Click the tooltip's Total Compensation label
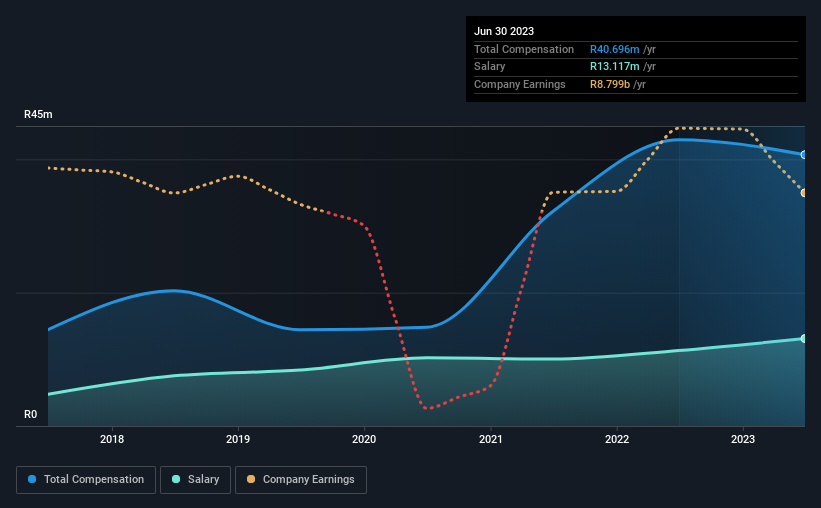The image size is (821, 508). pyautogui.click(x=524, y=49)
